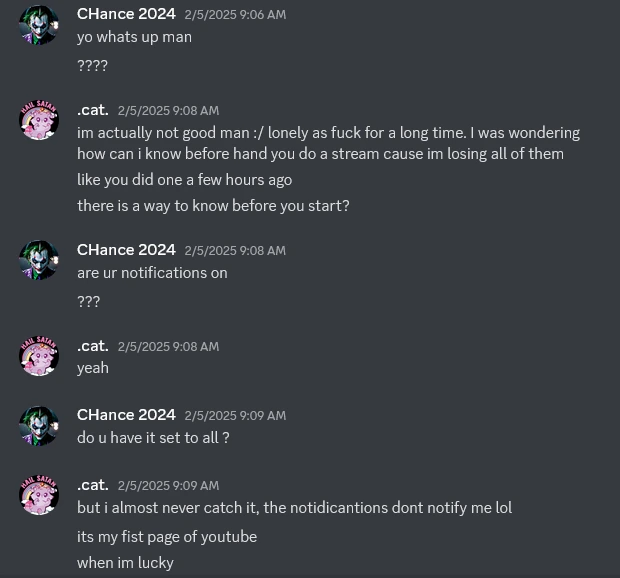Click .cat. avatar beside the 'yeah' message

pyautogui.click(x=39, y=356)
